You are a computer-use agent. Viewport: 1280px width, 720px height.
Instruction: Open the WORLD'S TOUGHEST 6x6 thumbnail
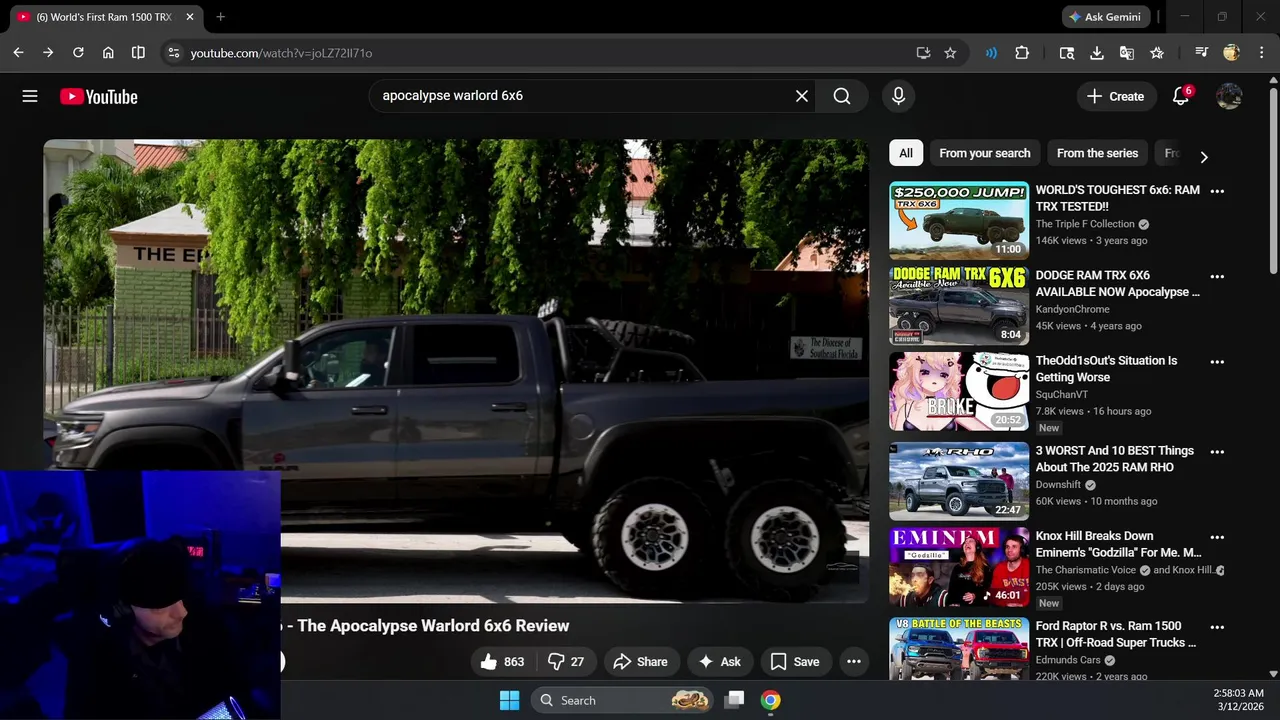tap(959, 220)
